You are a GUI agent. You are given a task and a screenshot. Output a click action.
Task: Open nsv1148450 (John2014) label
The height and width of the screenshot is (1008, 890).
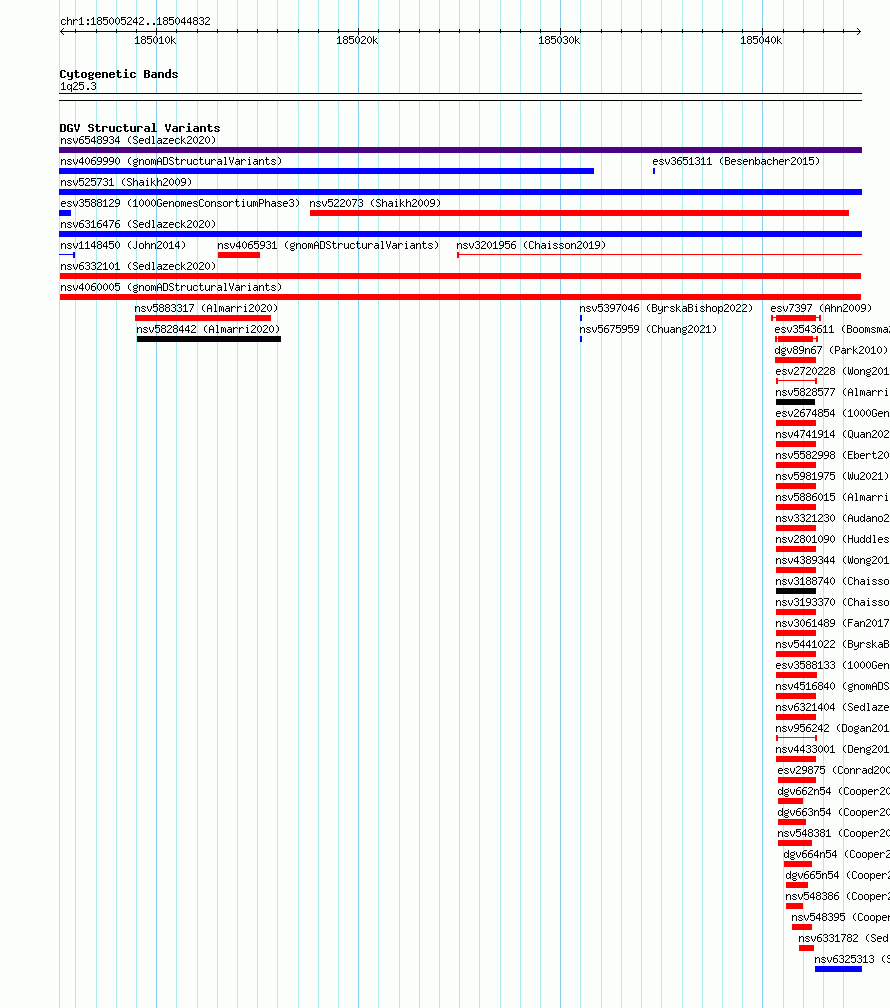pyautogui.click(x=123, y=246)
